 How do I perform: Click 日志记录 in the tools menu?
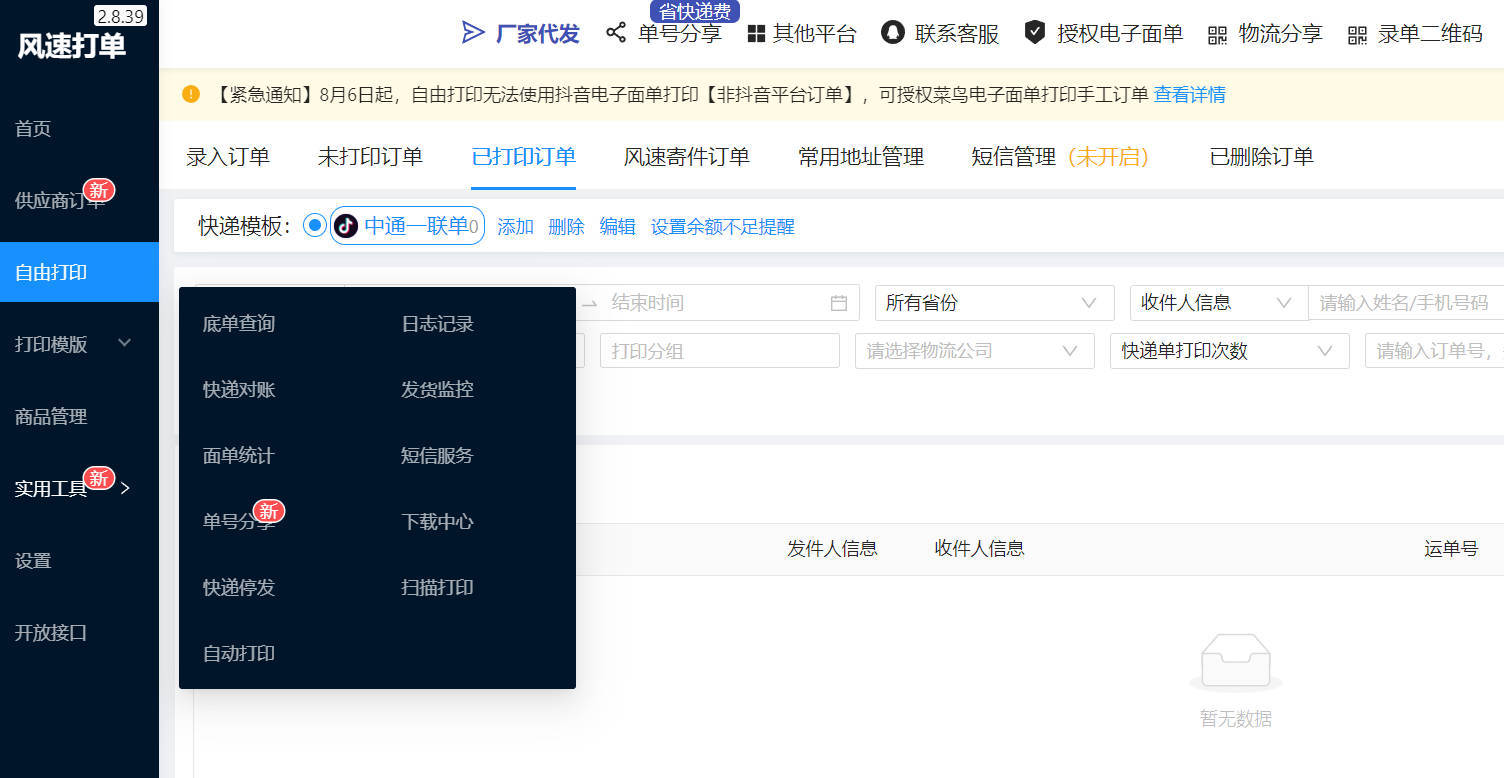pyautogui.click(x=437, y=324)
